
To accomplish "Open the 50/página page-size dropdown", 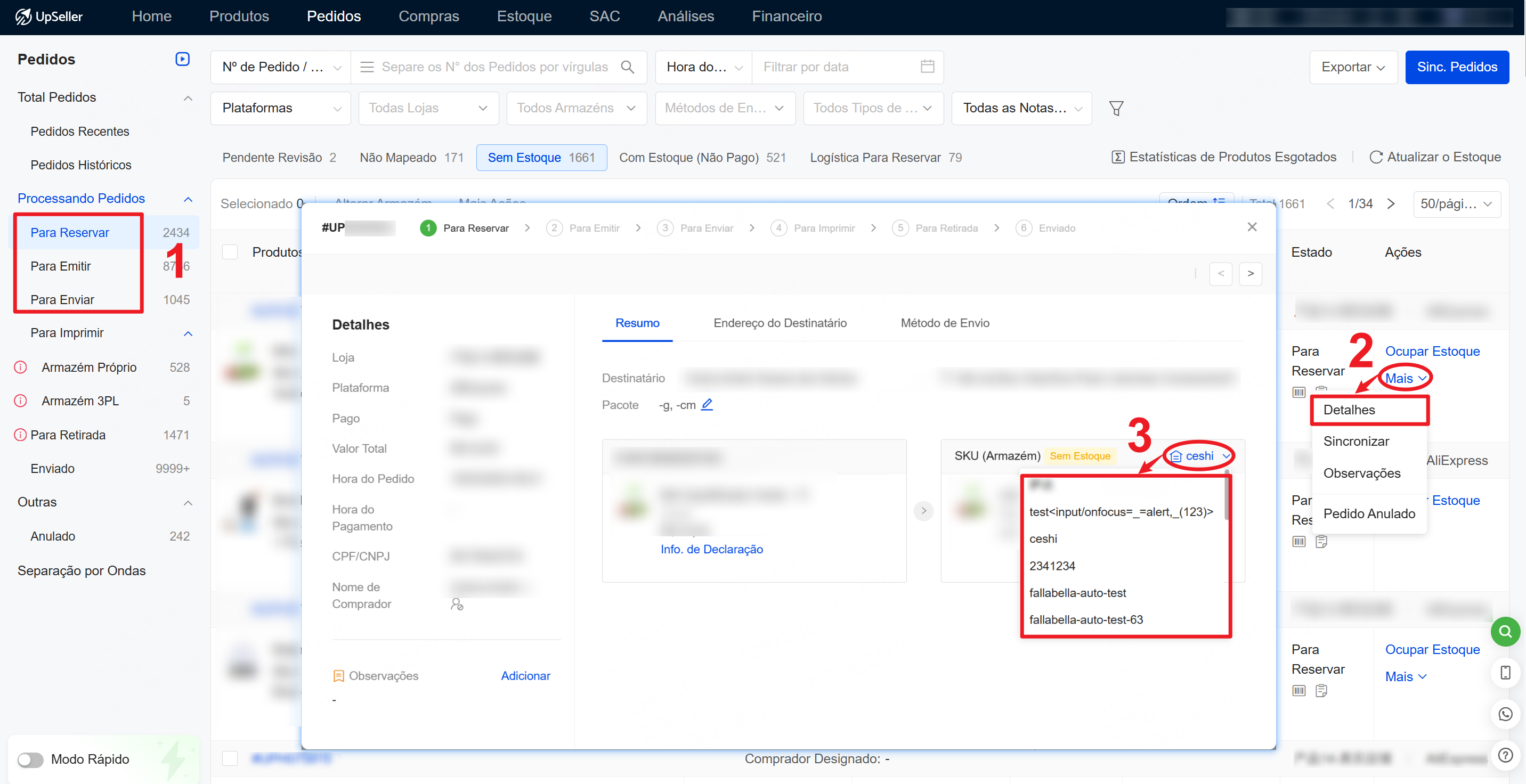I will click(x=1457, y=203).
